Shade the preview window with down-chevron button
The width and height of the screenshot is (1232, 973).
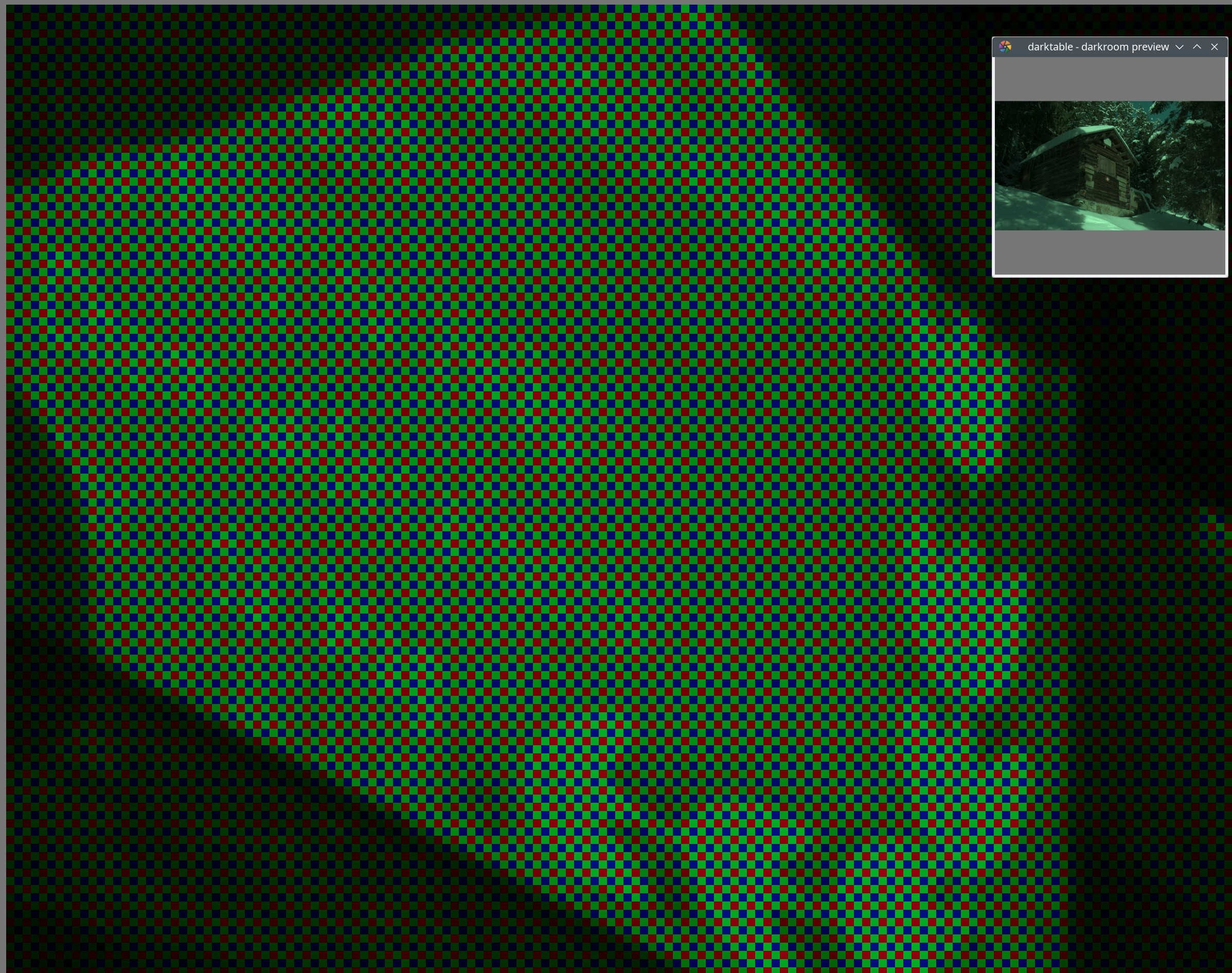click(x=1180, y=47)
